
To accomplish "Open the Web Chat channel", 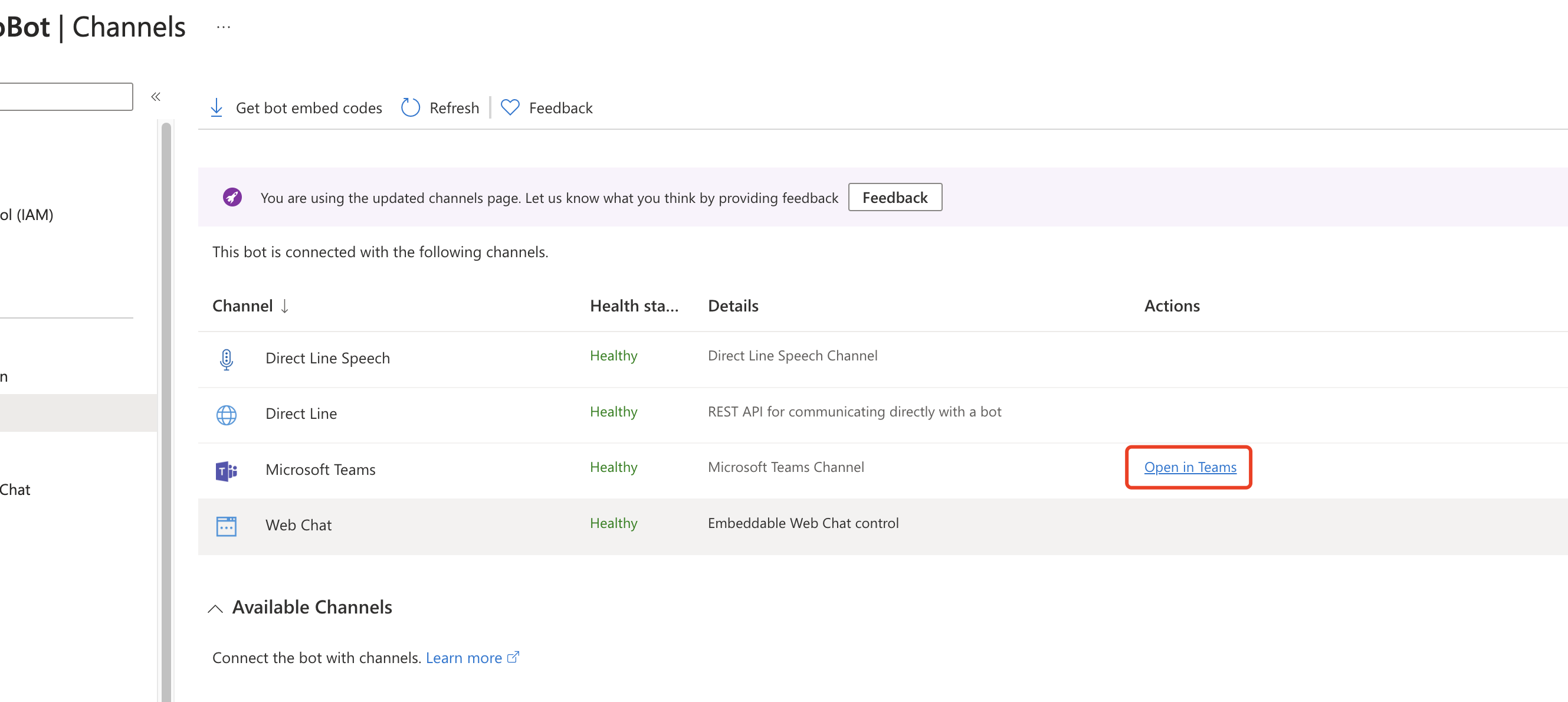I will pyautogui.click(x=298, y=525).
